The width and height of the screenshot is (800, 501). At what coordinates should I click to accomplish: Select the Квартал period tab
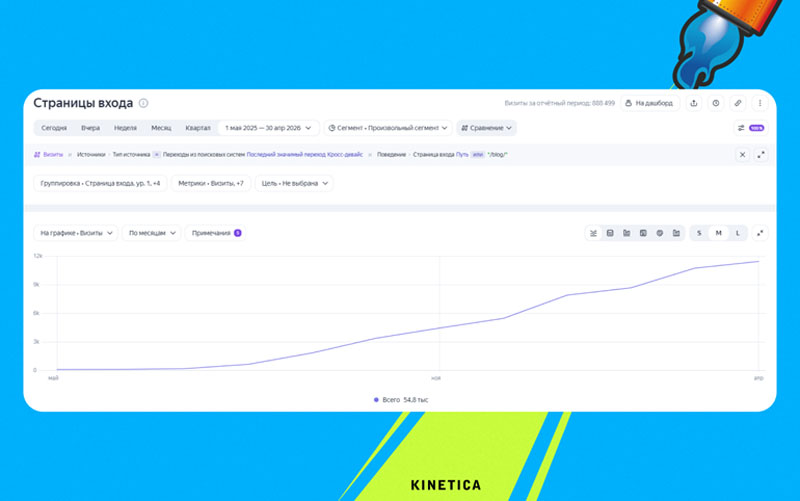click(x=198, y=128)
